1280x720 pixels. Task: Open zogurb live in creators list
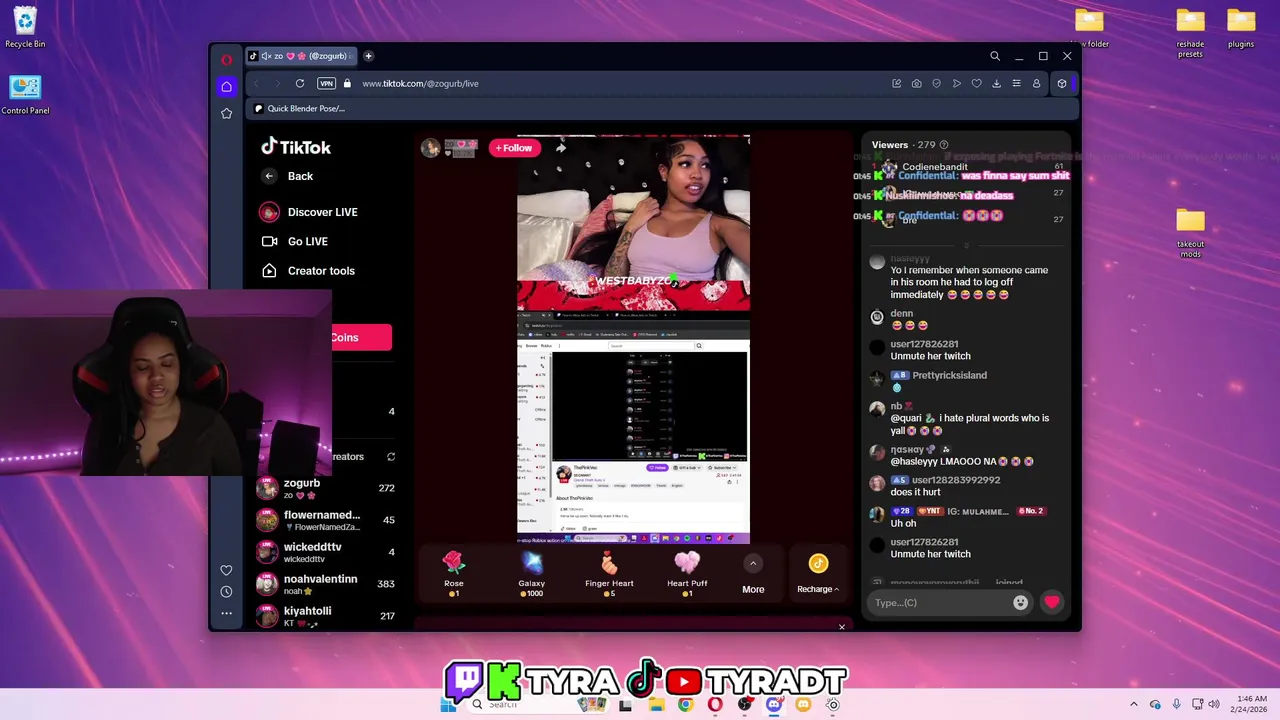tap(326, 488)
